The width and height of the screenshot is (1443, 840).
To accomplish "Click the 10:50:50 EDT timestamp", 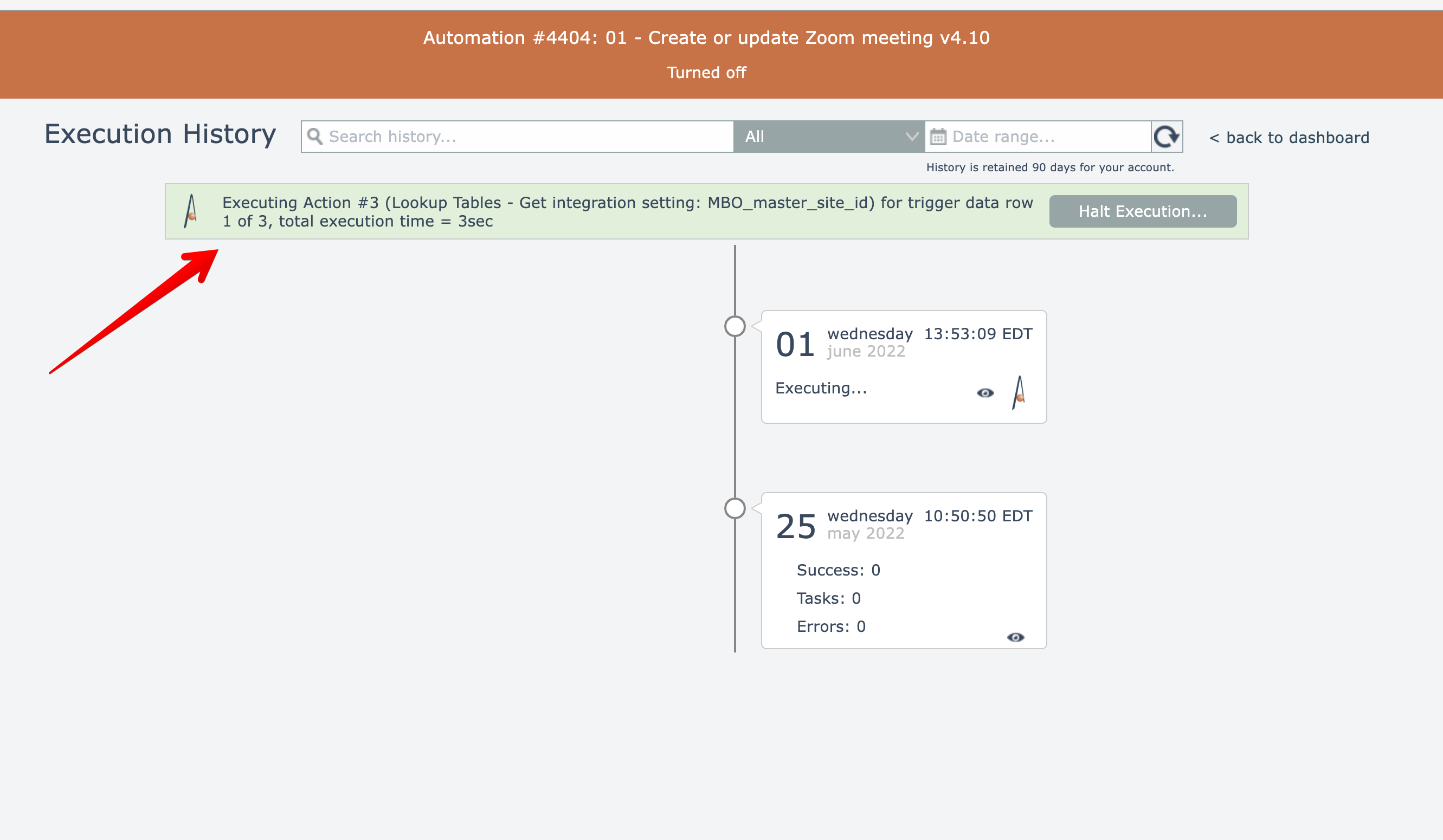I will point(977,516).
